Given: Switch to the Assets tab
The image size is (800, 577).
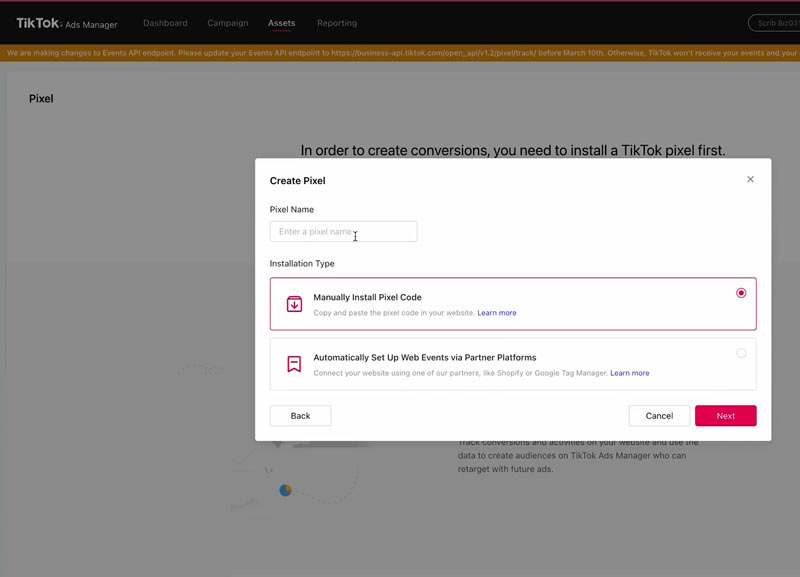Looking at the screenshot, I should coord(282,23).
